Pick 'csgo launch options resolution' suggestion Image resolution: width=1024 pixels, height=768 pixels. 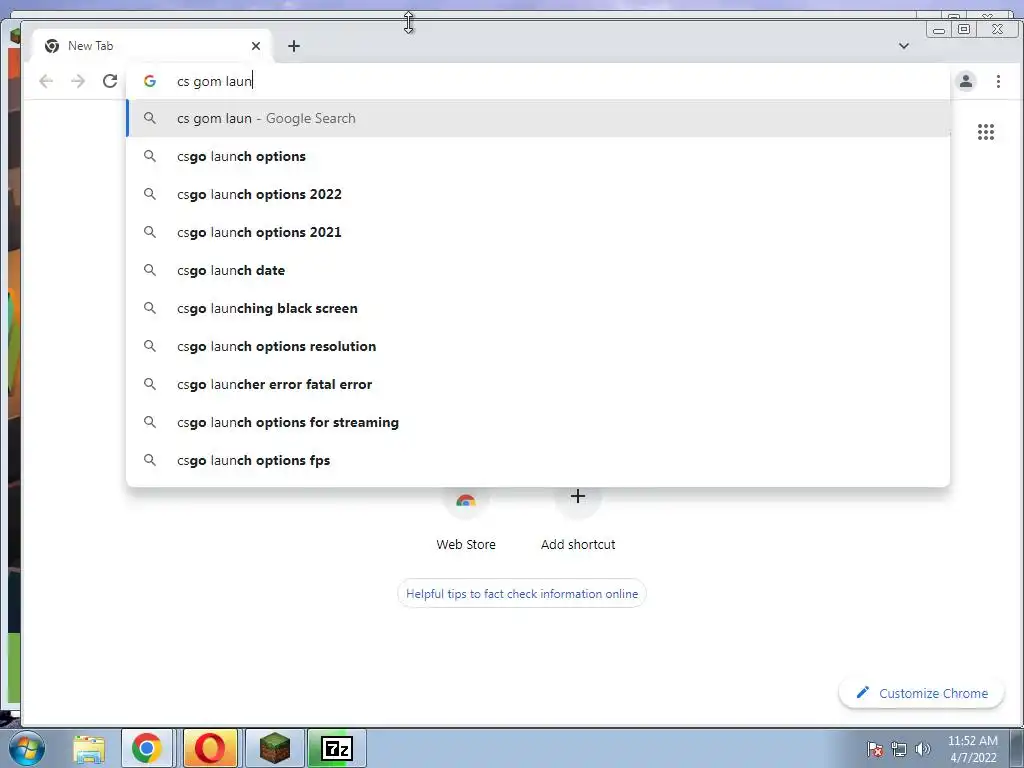[x=538, y=346]
